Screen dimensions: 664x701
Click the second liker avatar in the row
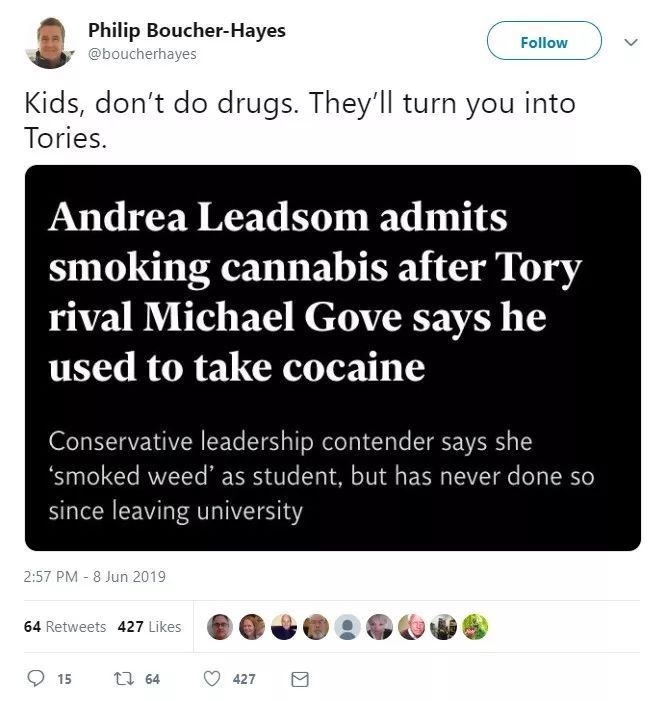(252, 627)
